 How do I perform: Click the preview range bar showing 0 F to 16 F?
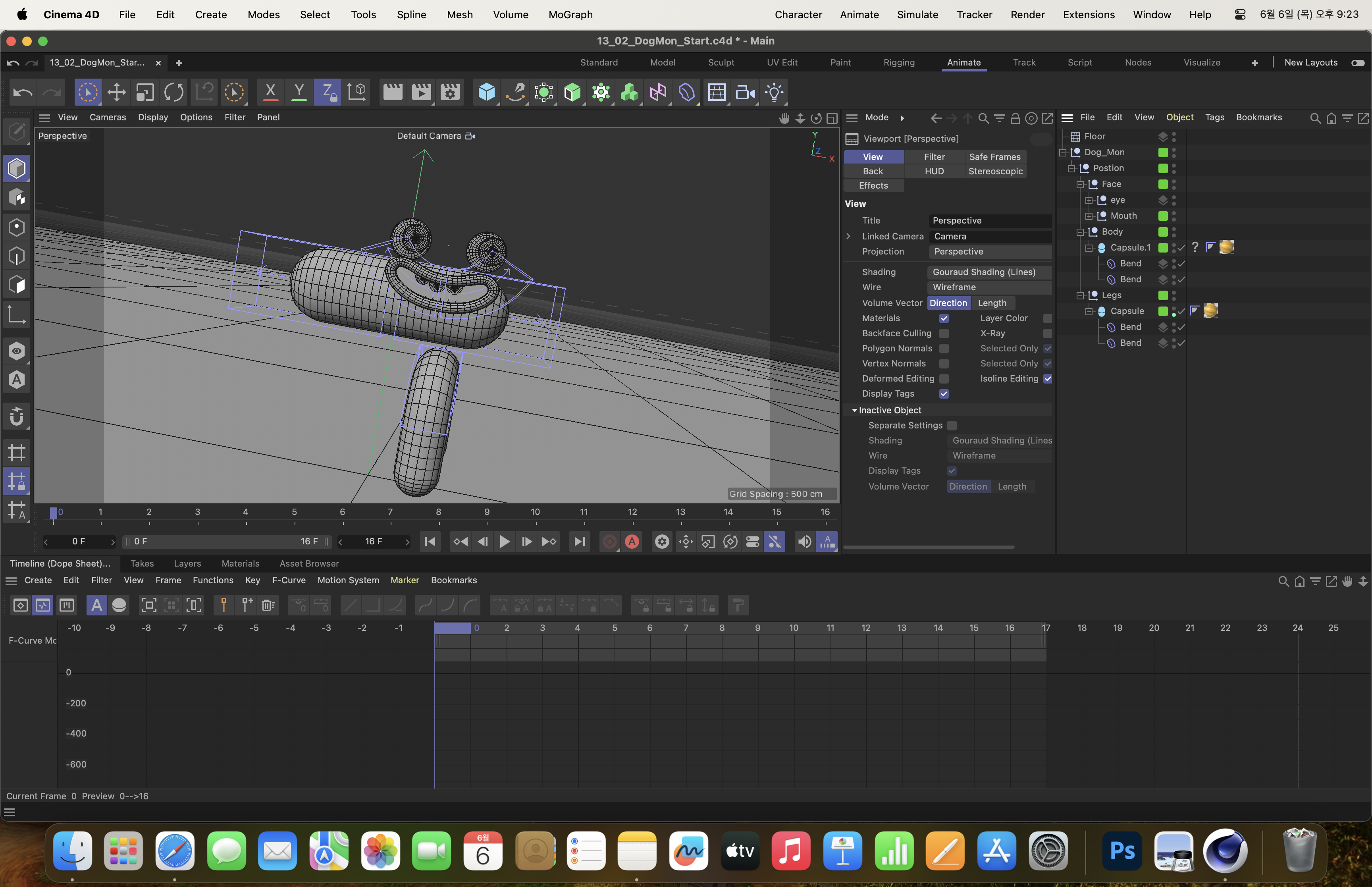pyautogui.click(x=227, y=542)
